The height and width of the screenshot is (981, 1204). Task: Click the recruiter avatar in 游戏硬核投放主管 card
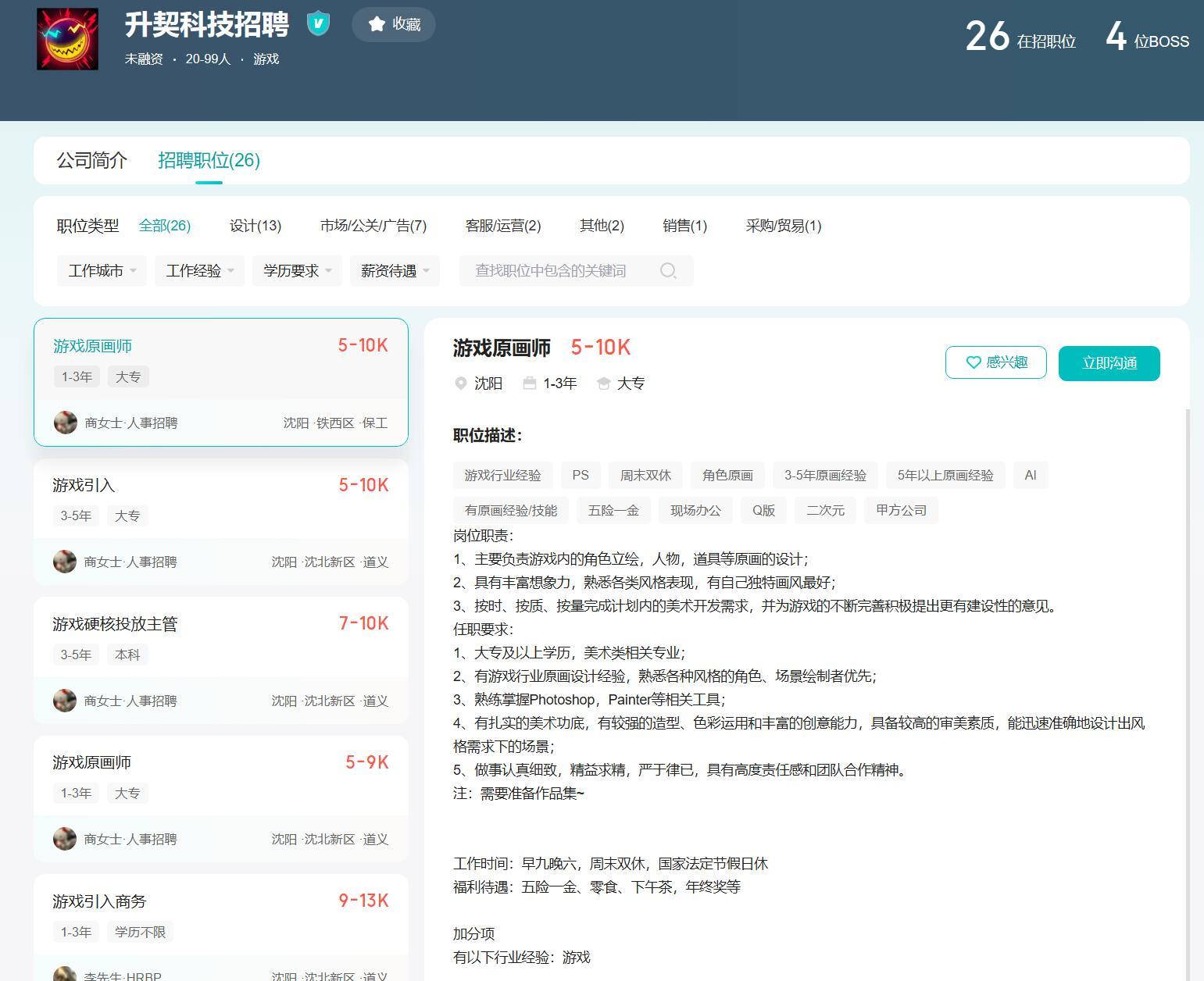pos(65,701)
